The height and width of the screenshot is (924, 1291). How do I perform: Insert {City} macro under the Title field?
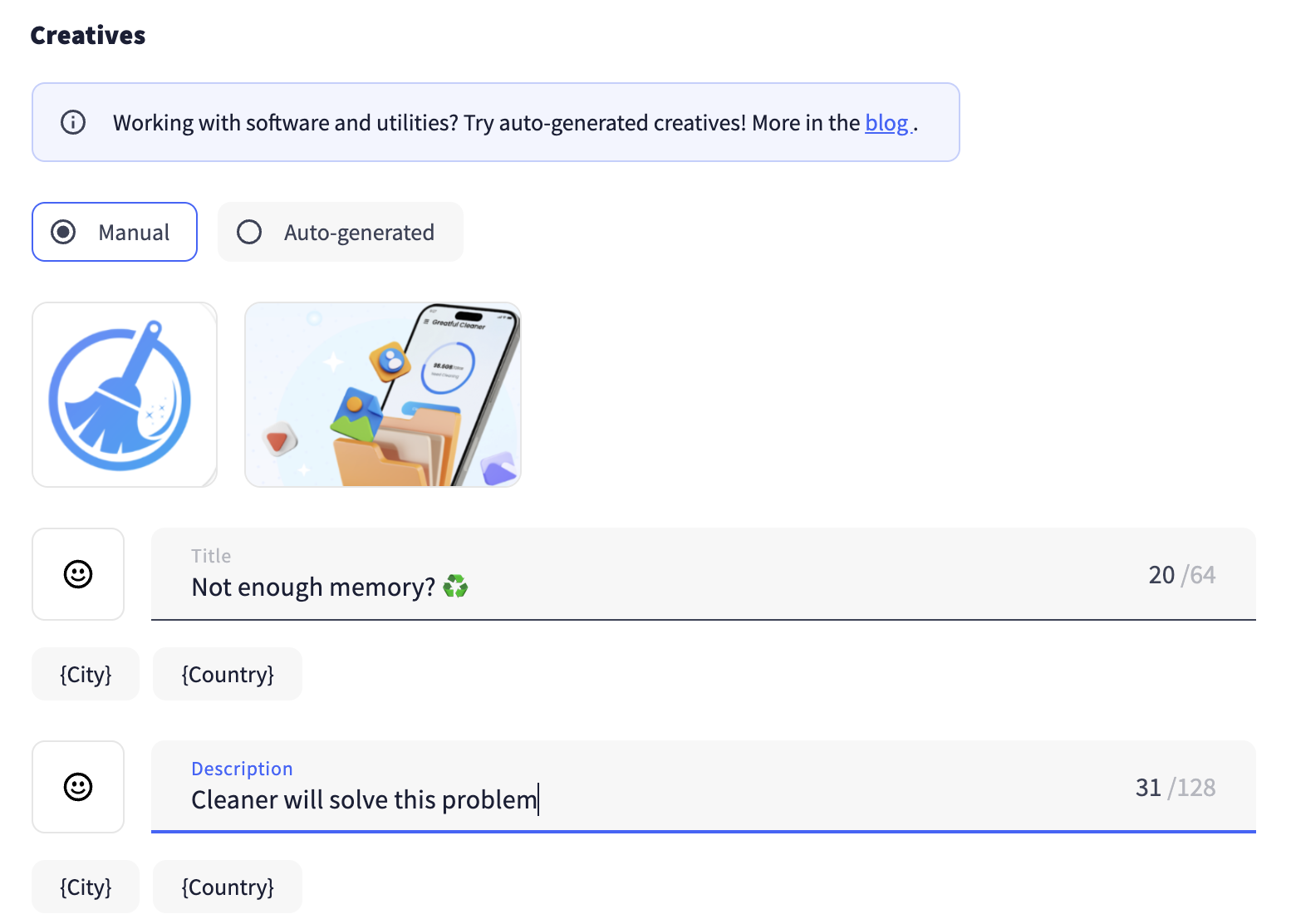(x=86, y=674)
